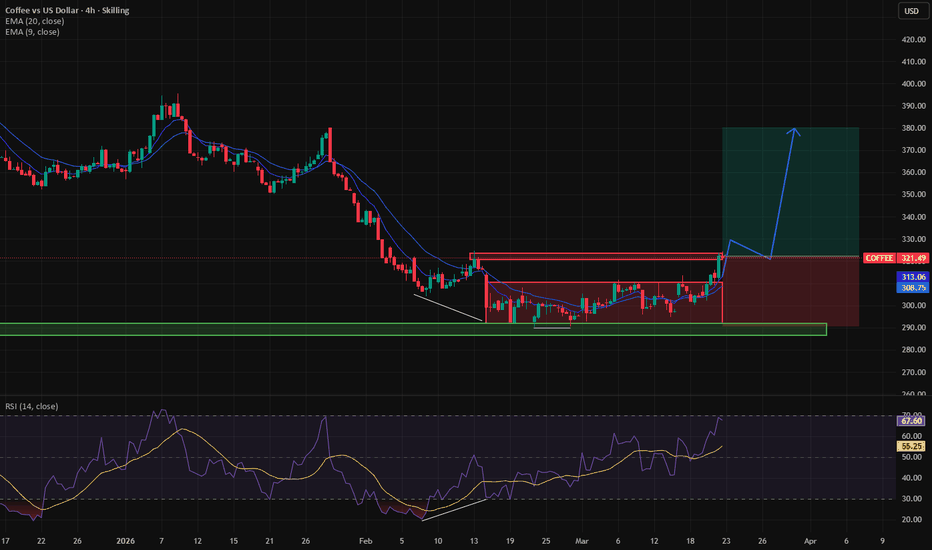This screenshot has height=550, width=932.
Task: Click the 22 date label on time axis
Action: click(x=41, y=541)
